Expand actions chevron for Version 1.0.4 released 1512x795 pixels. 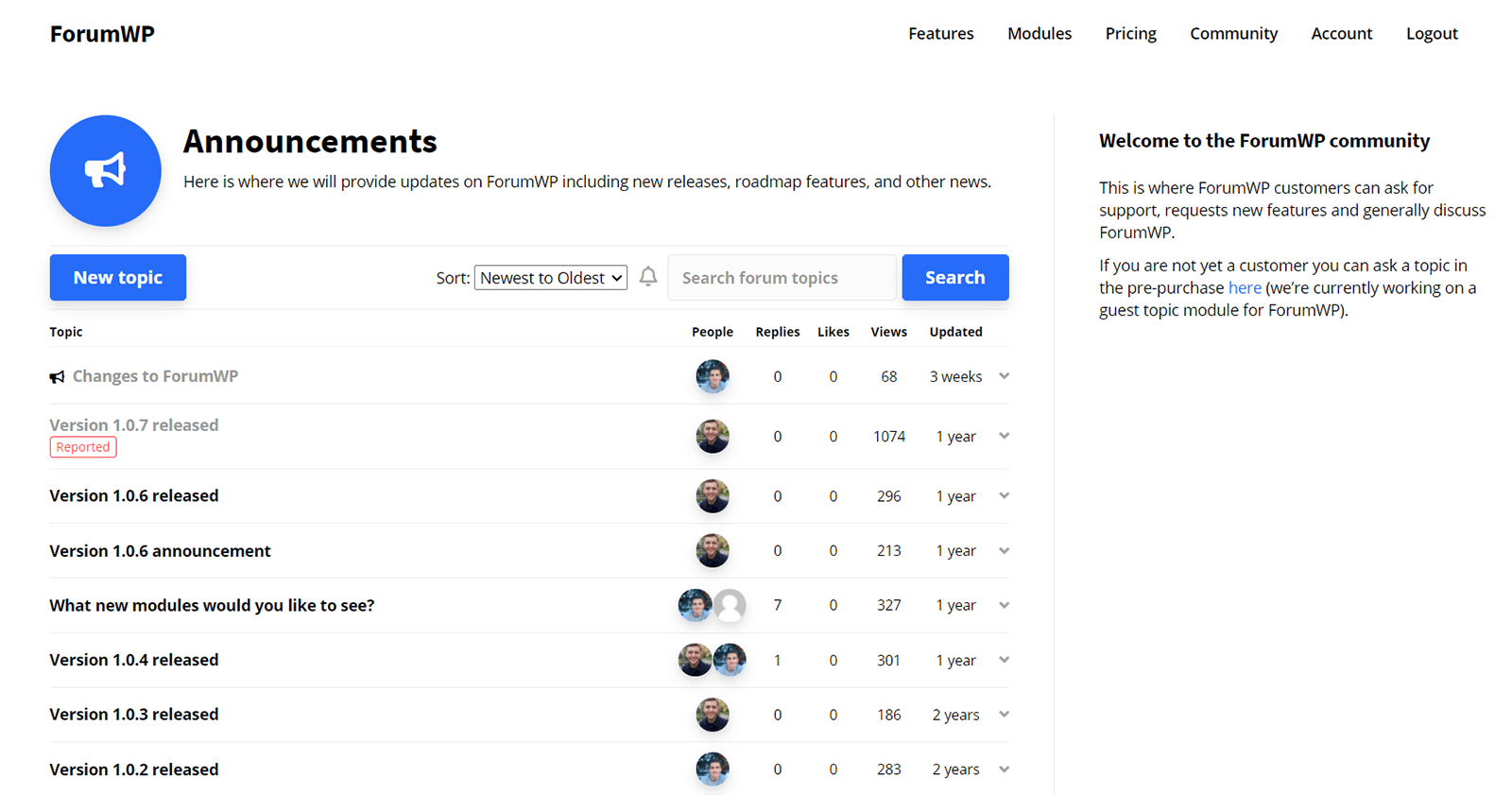click(x=1005, y=660)
